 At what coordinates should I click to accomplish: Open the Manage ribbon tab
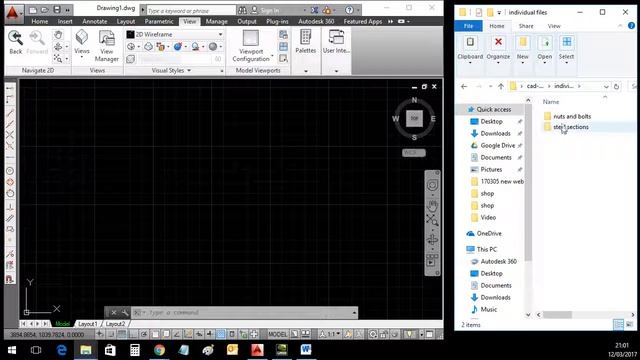(x=216, y=21)
